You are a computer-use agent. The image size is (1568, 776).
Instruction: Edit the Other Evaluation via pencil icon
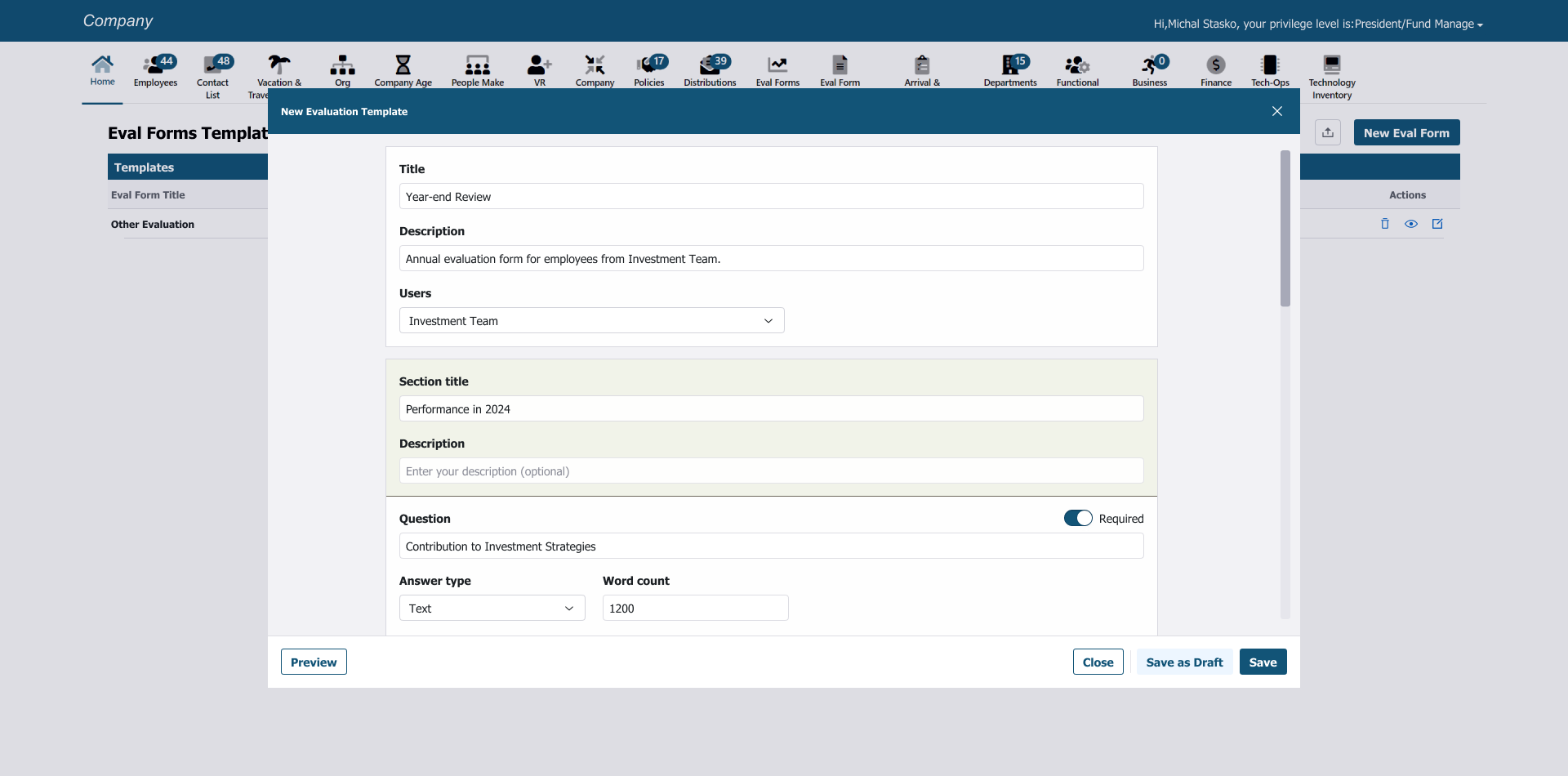[x=1437, y=223]
